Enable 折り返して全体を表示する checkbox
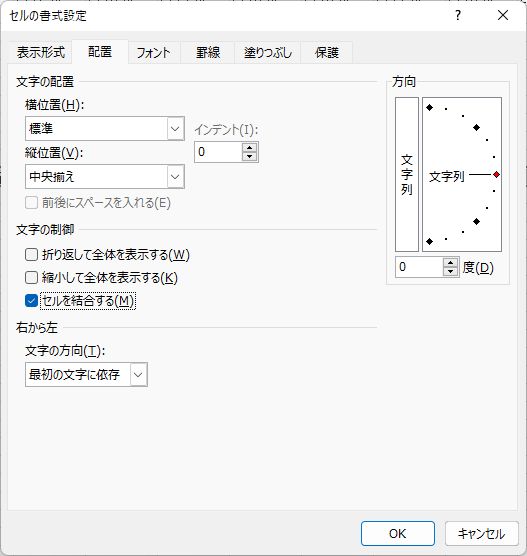This screenshot has height=556, width=527. click(32, 255)
